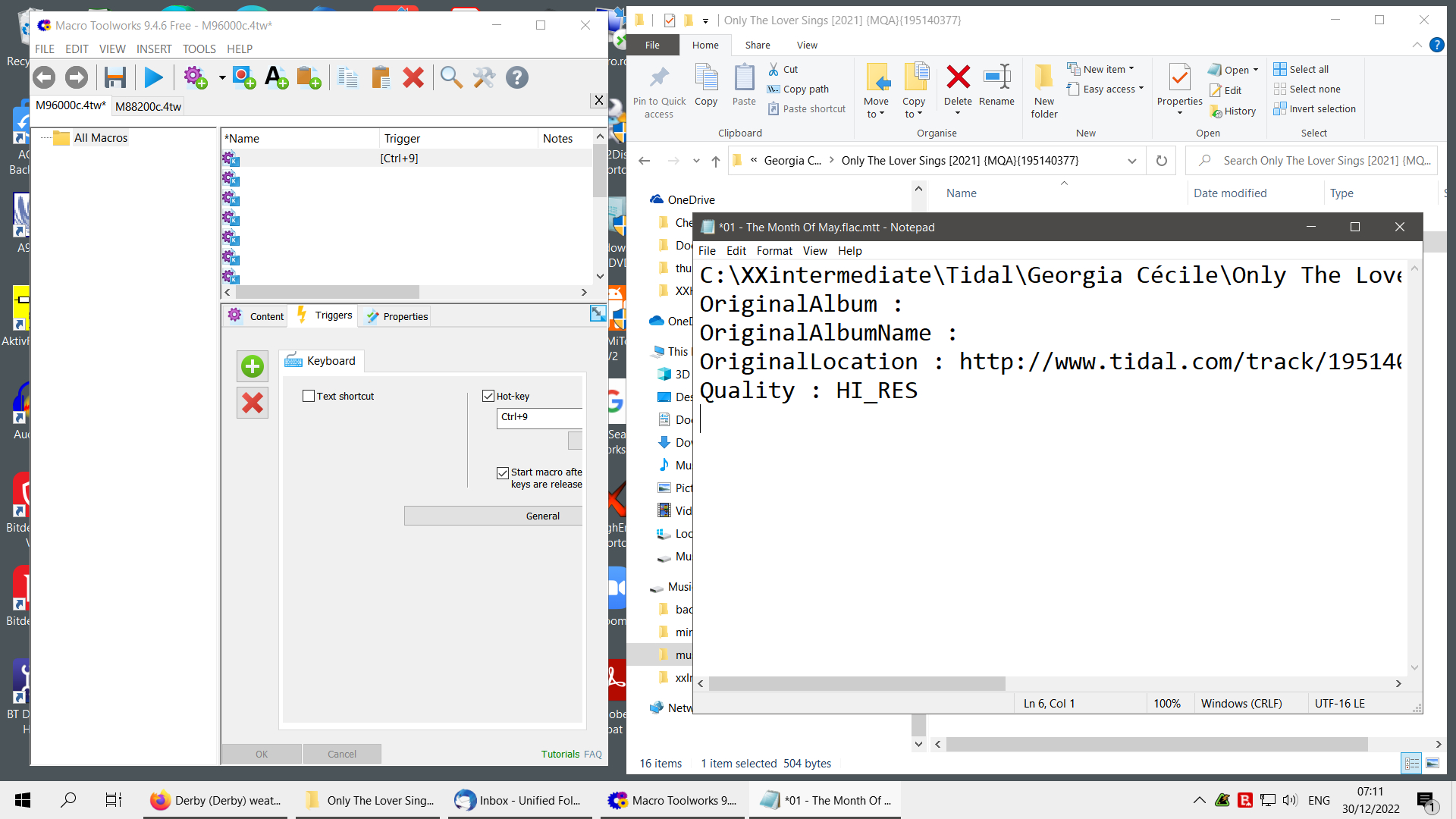
Task: Open the Share ribbon tab in Explorer
Action: coord(757,45)
